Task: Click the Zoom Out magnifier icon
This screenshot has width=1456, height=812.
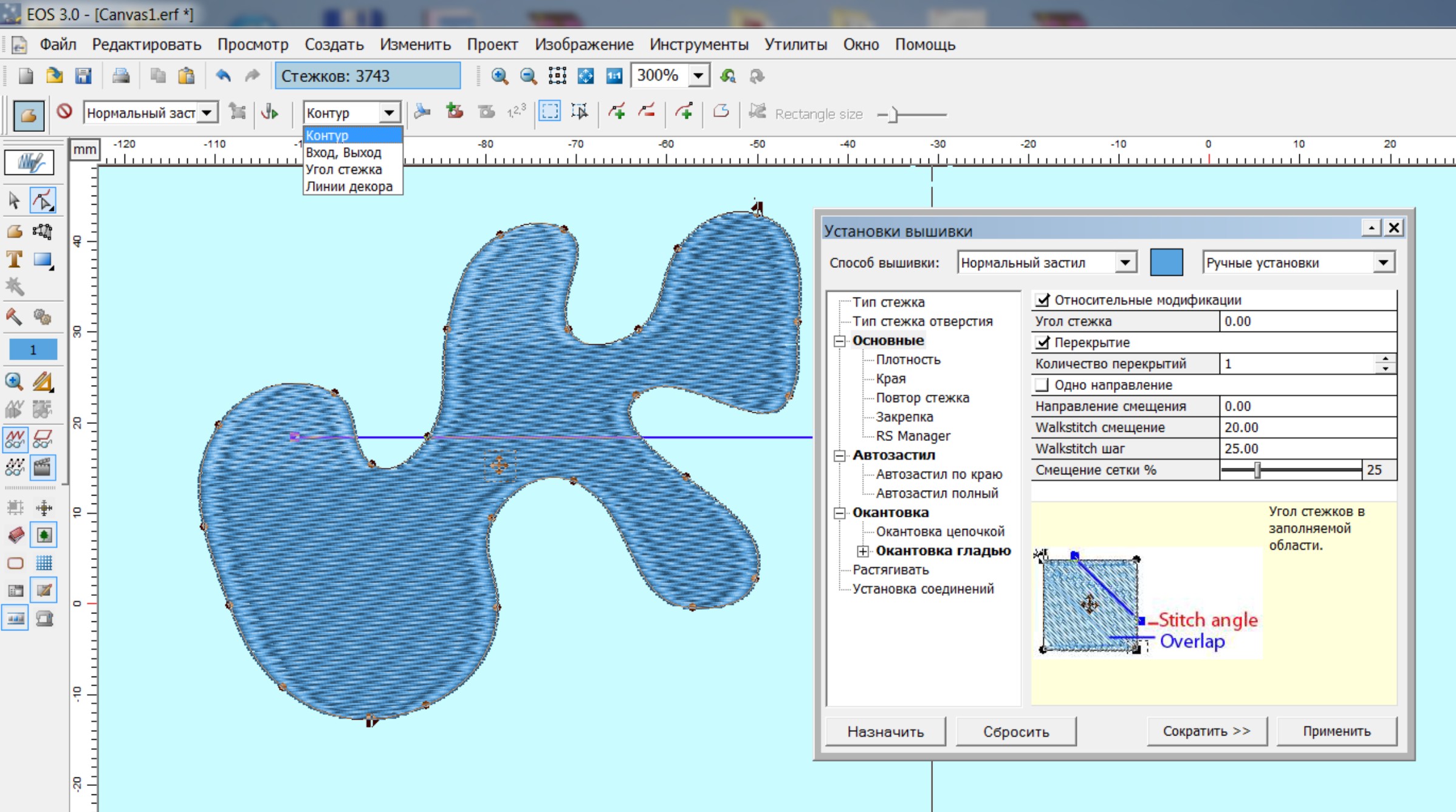Action: pos(528,76)
